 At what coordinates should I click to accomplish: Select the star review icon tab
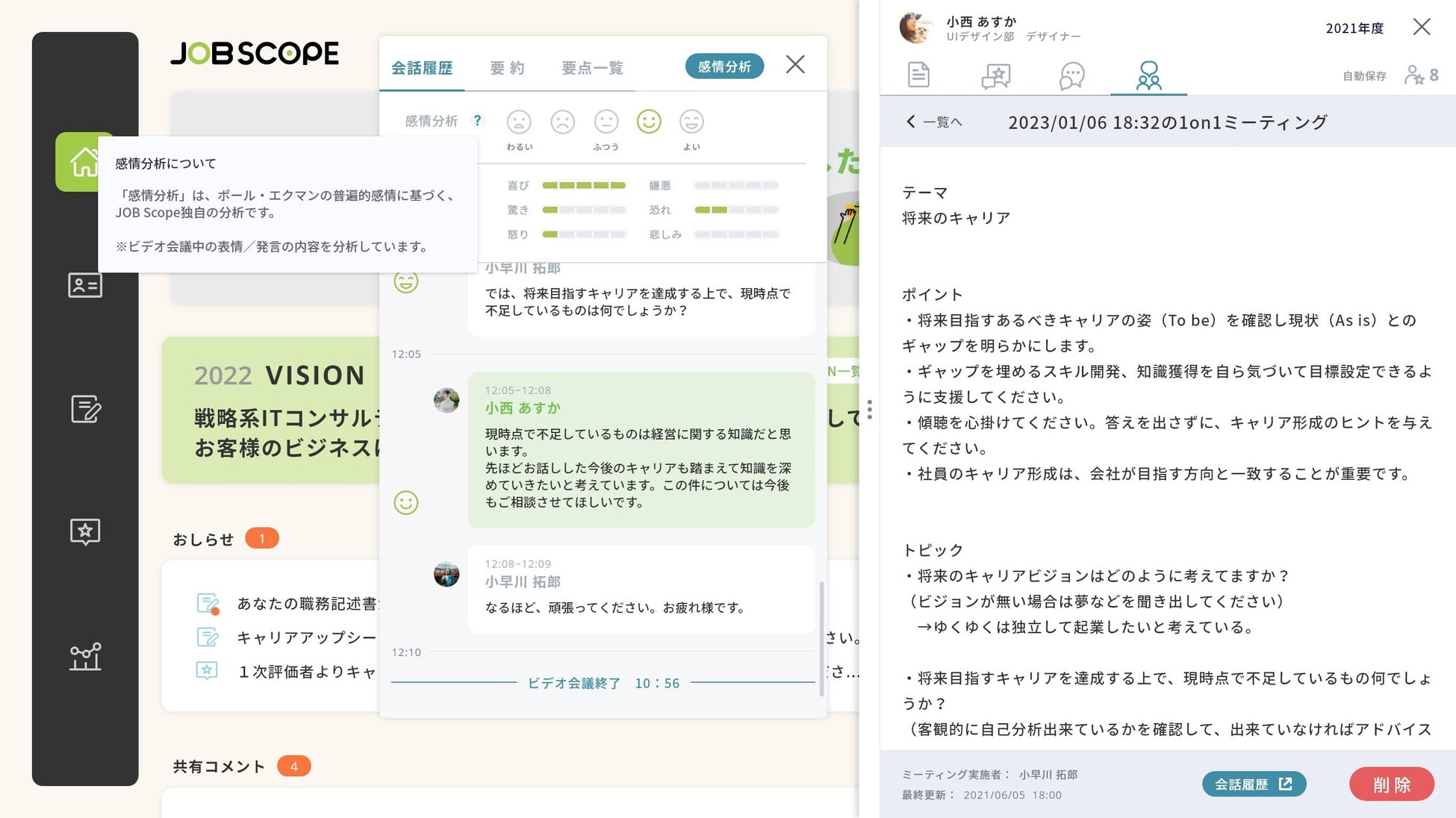point(995,75)
